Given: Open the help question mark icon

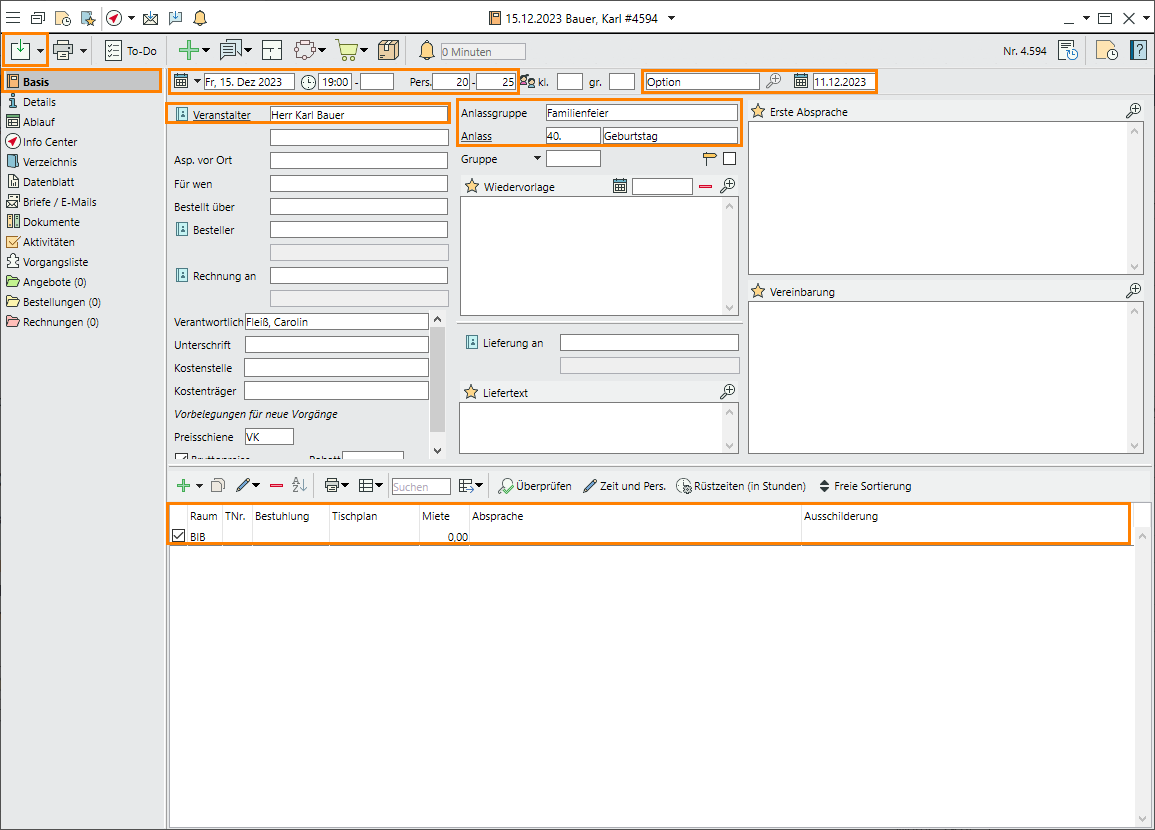Looking at the screenshot, I should point(1138,51).
